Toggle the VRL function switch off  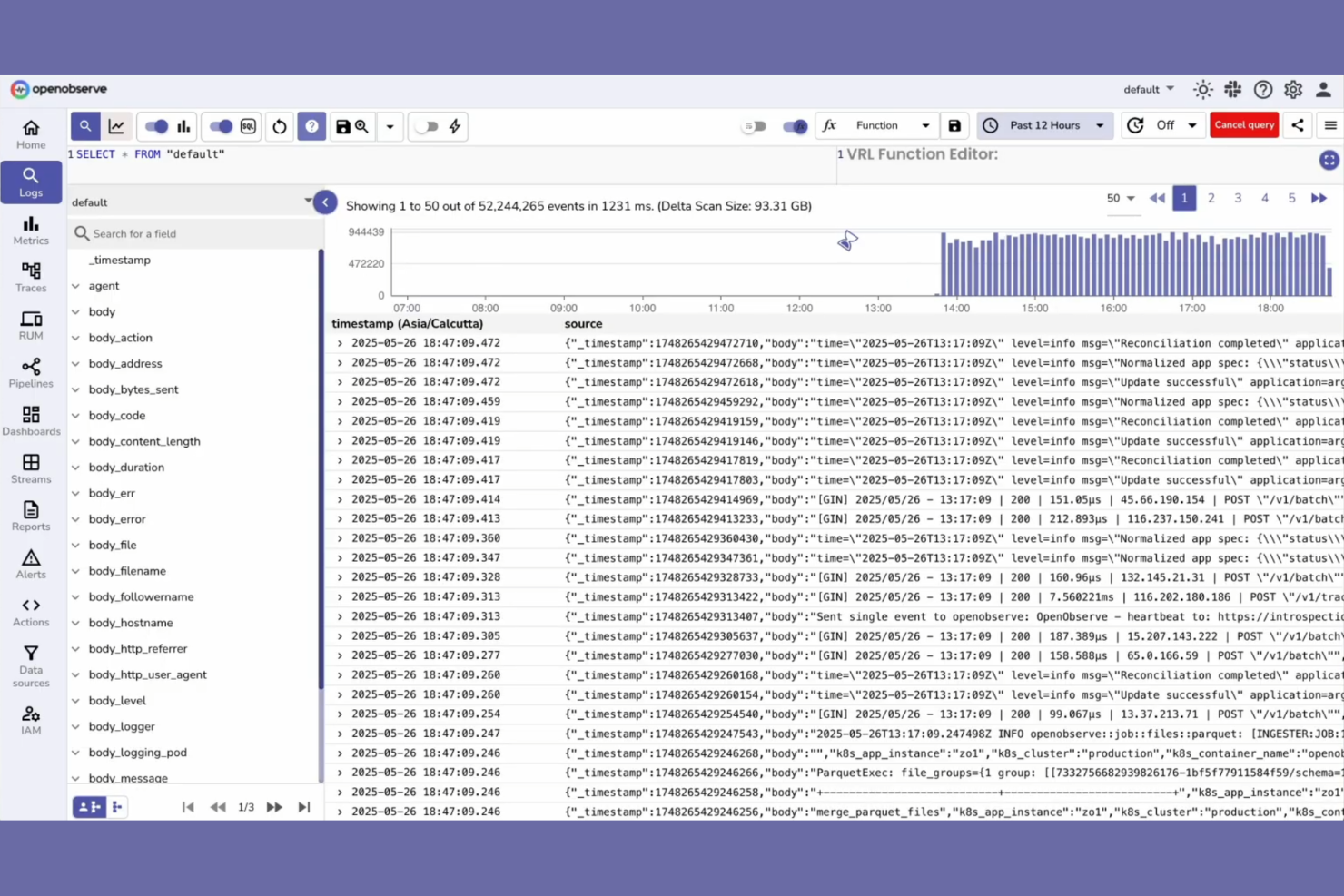[x=795, y=126]
